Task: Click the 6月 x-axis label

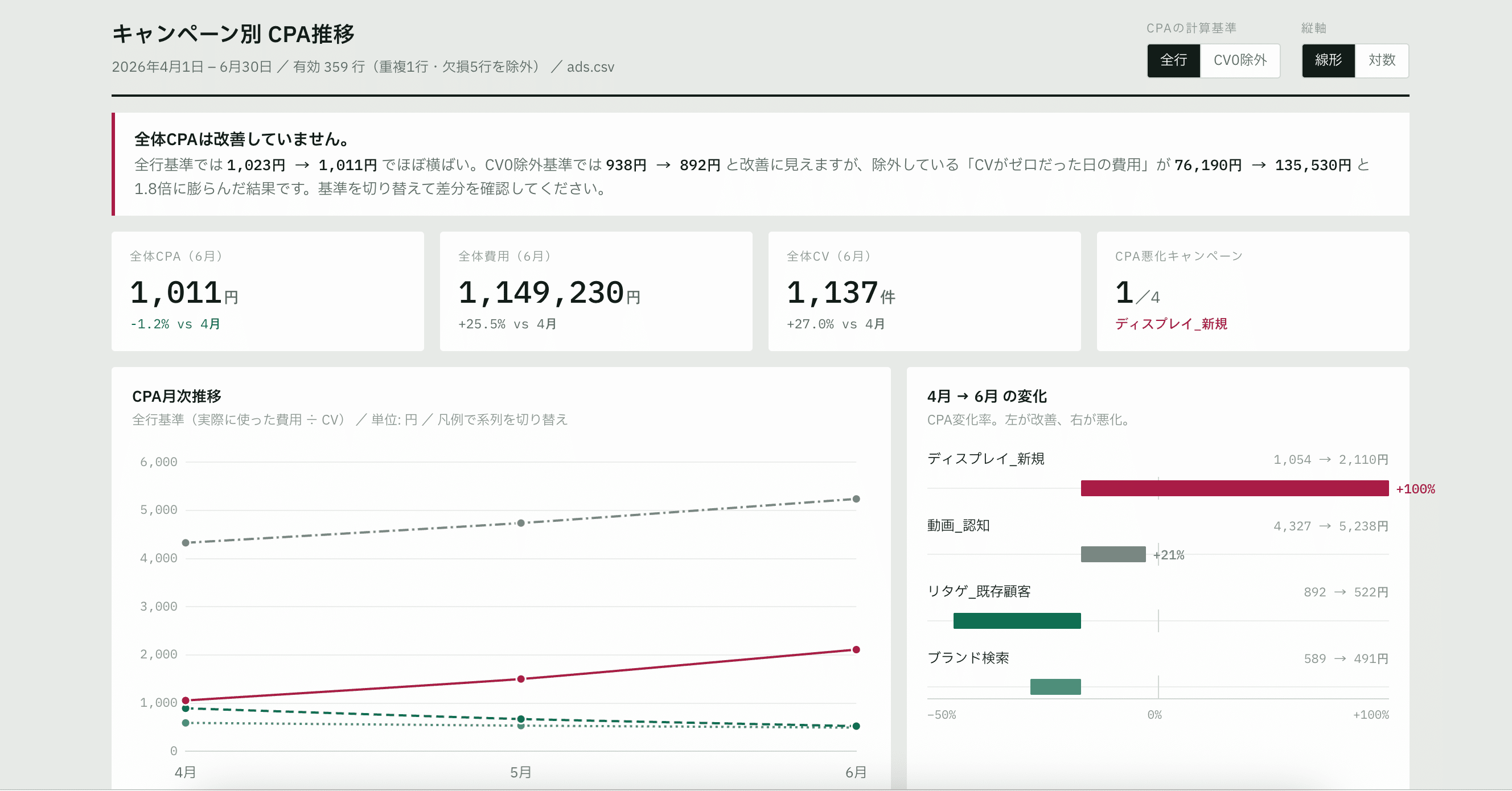Action: pos(856,772)
